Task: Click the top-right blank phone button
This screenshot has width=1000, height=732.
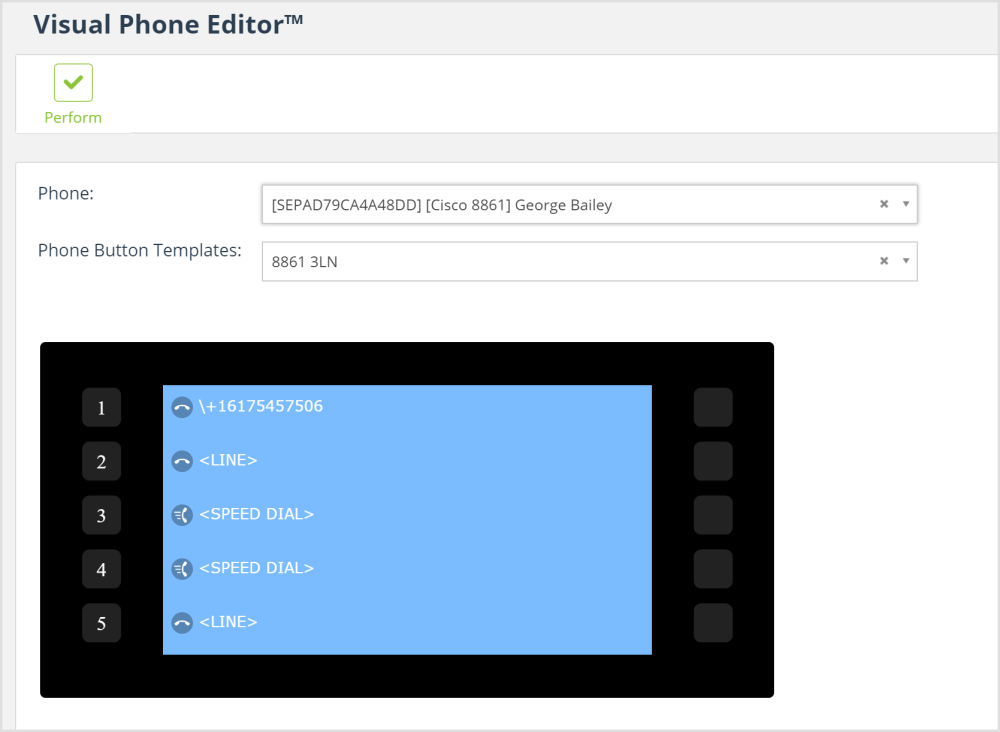Action: (x=713, y=407)
